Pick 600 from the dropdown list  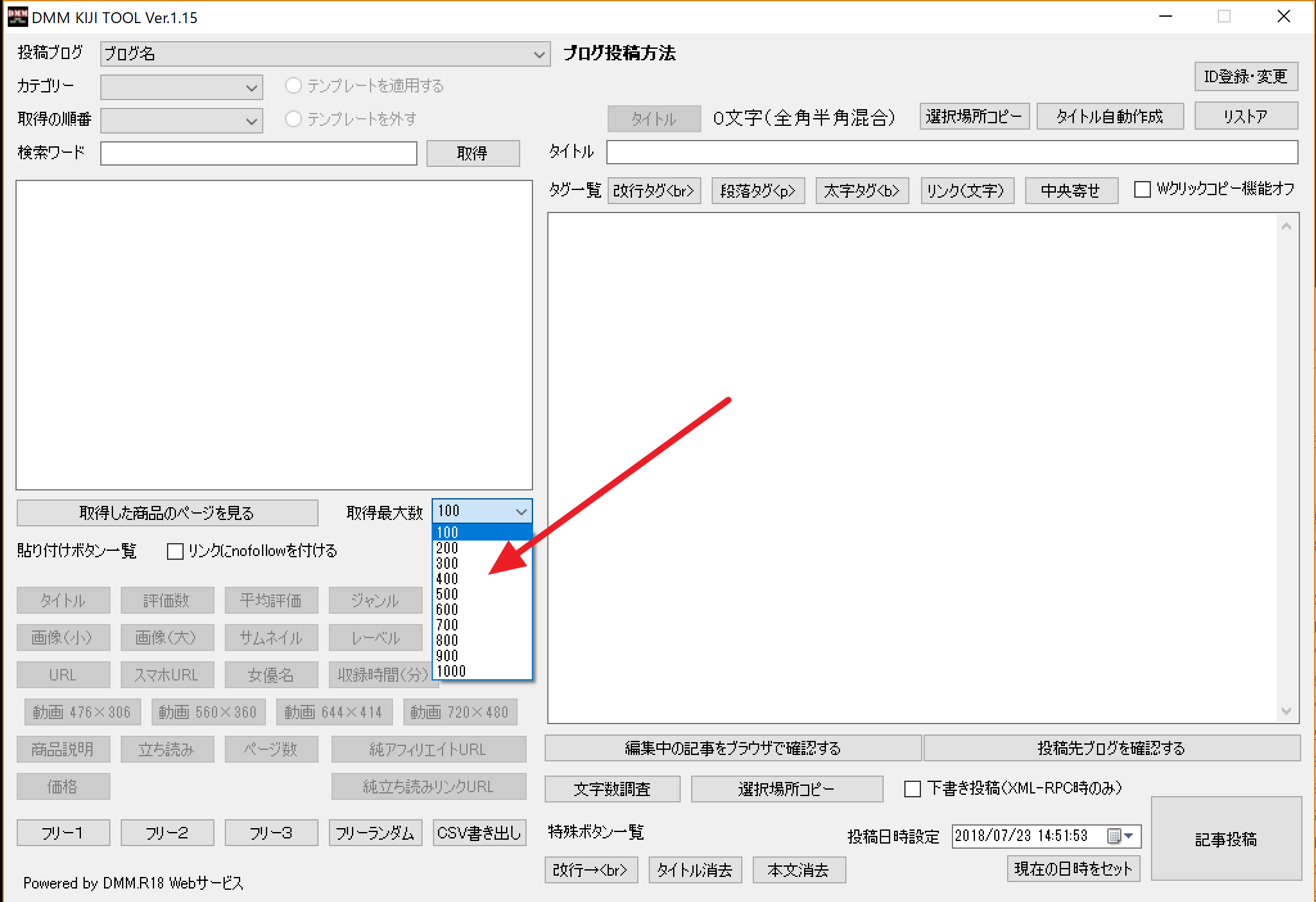[482, 610]
